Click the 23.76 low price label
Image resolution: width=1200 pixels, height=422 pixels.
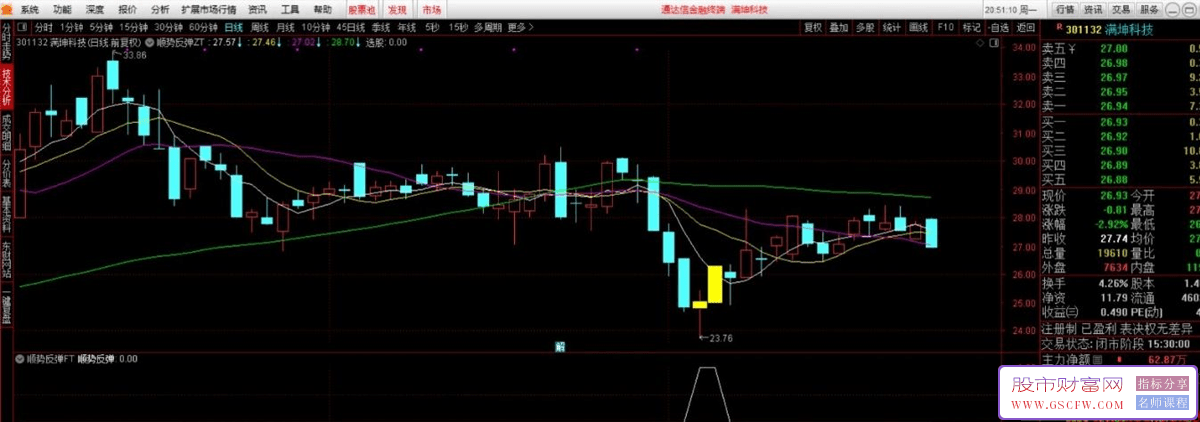tap(720, 338)
